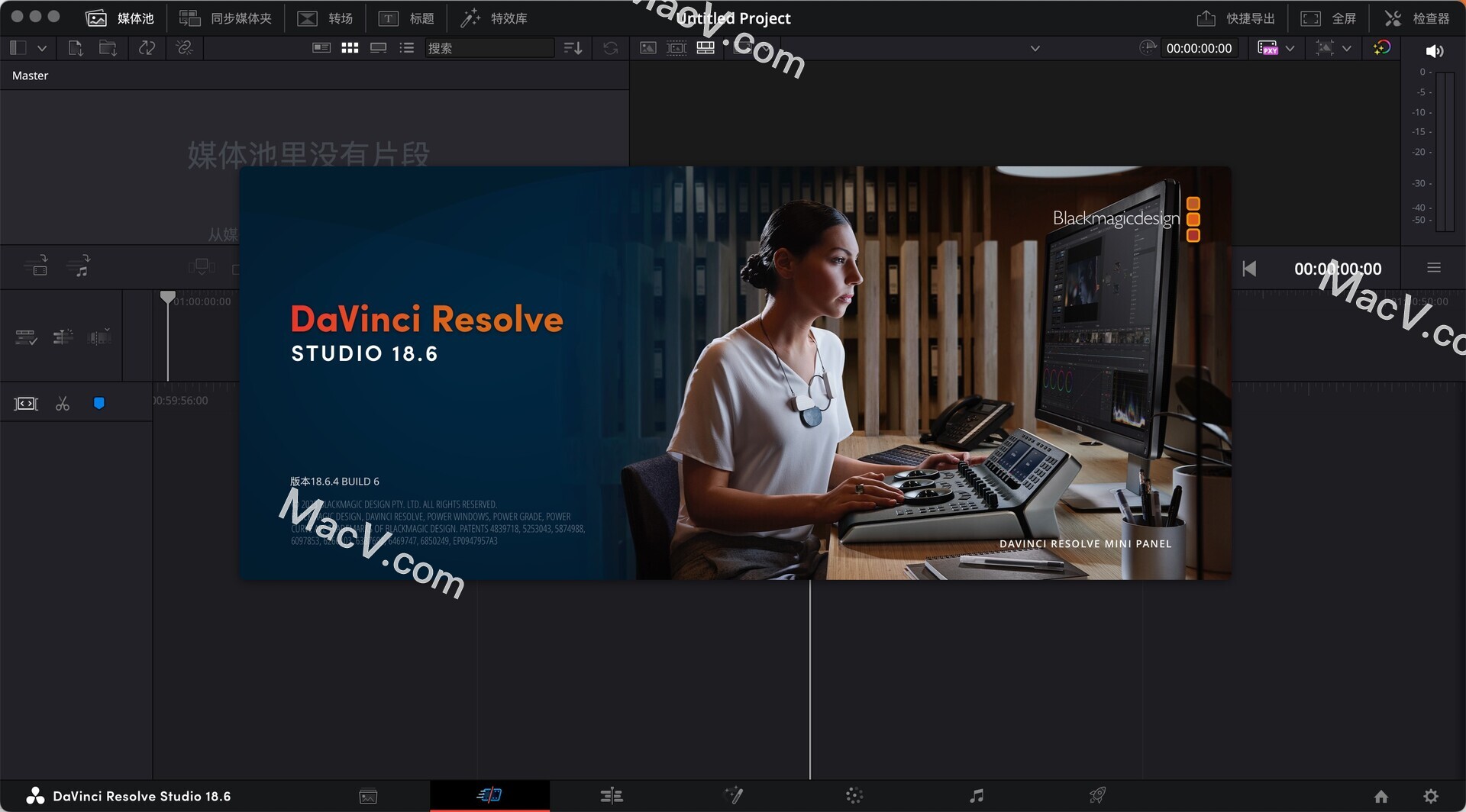
Task: Switch to the Deliver rocket page
Action: pos(1097,796)
